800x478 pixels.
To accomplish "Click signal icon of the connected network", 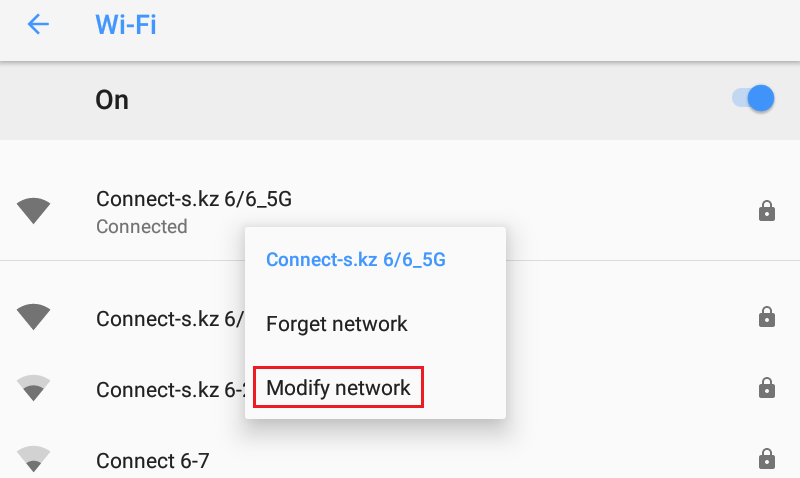I will point(34,210).
